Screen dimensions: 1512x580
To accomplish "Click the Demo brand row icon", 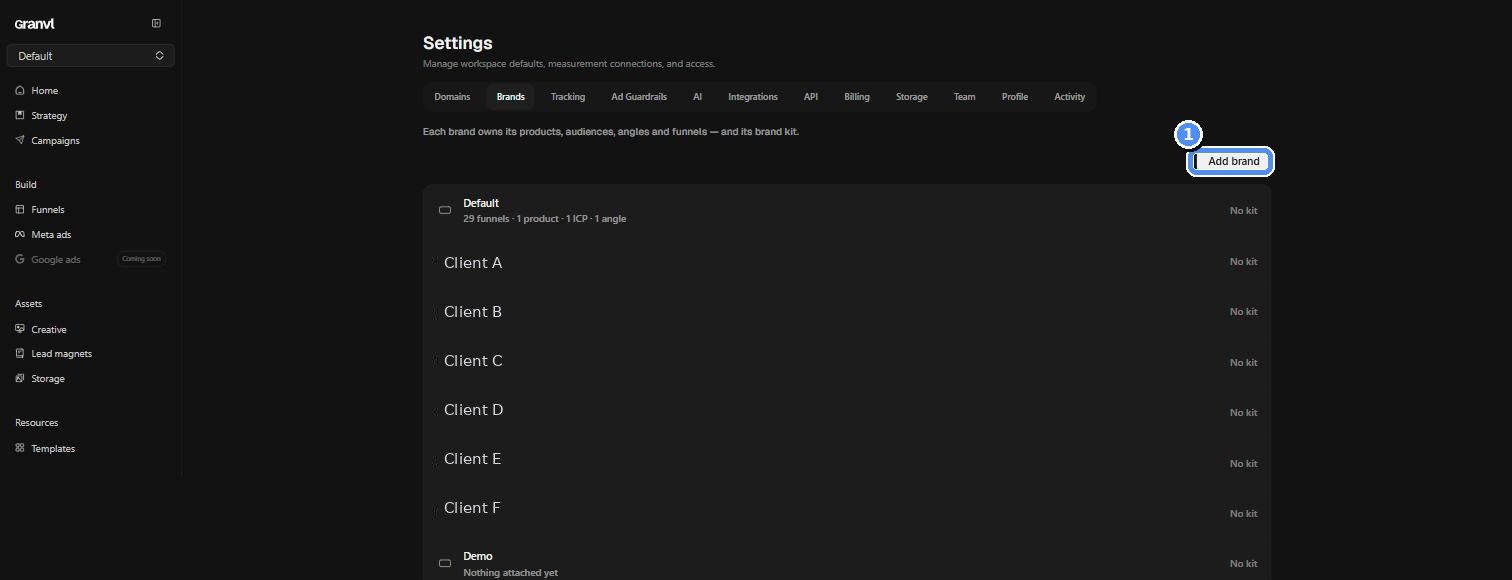I will point(445,563).
